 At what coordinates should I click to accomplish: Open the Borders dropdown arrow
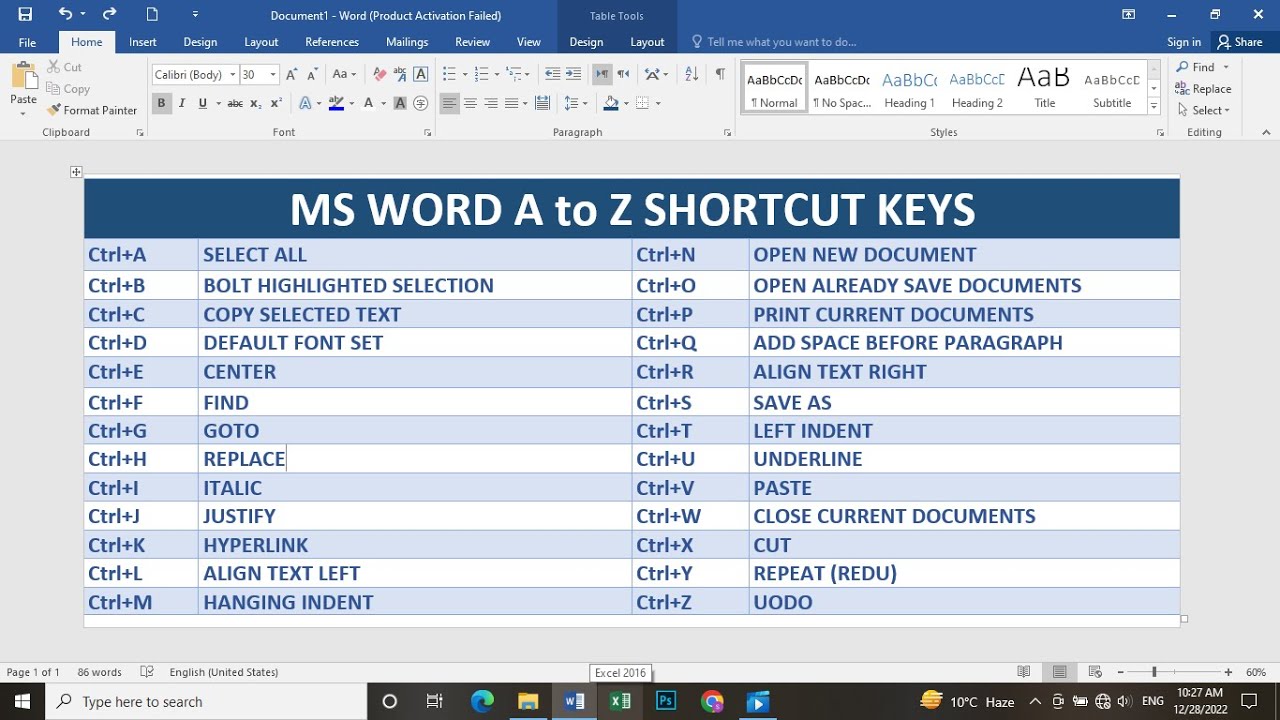pos(658,103)
